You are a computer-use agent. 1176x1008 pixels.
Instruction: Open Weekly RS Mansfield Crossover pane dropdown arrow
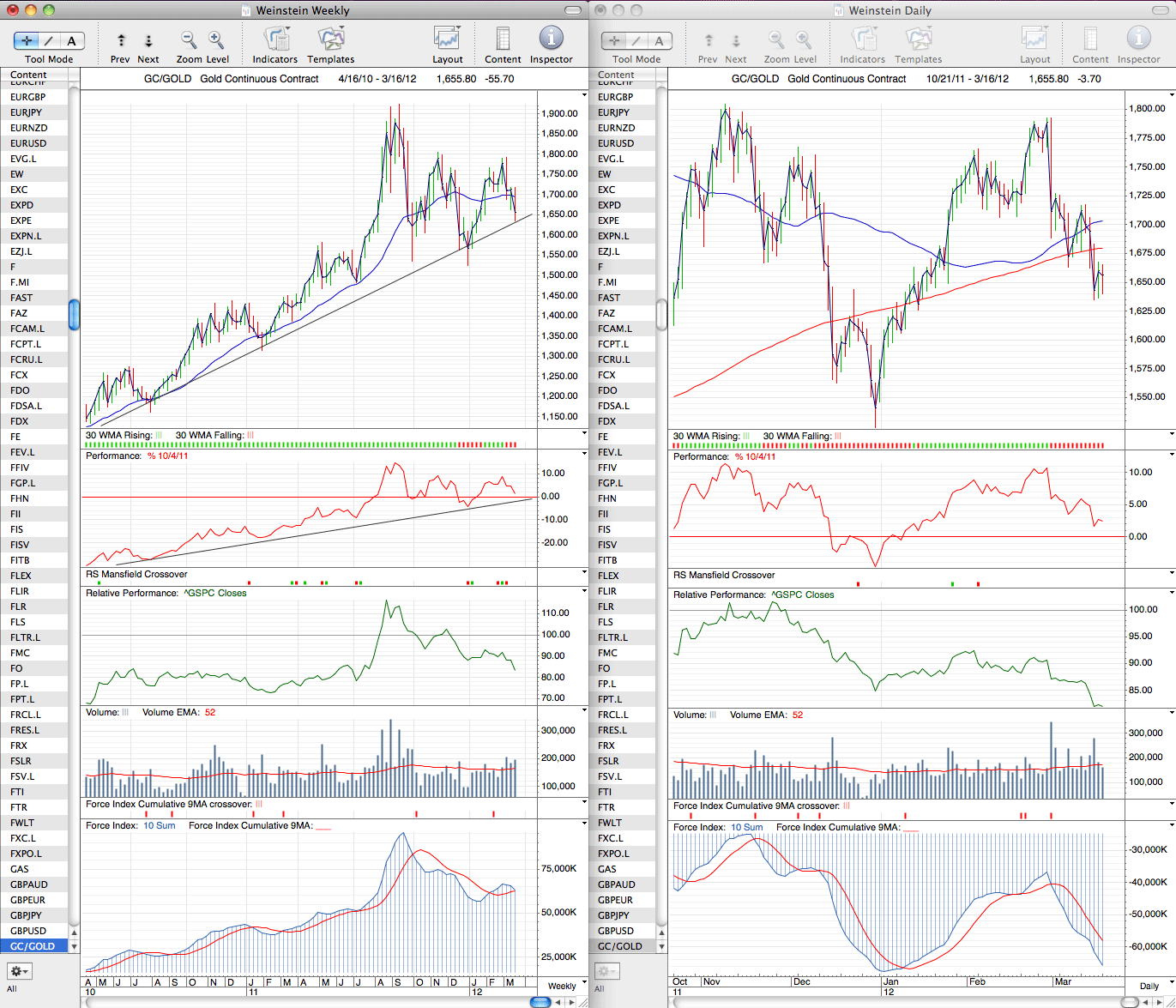pos(585,574)
